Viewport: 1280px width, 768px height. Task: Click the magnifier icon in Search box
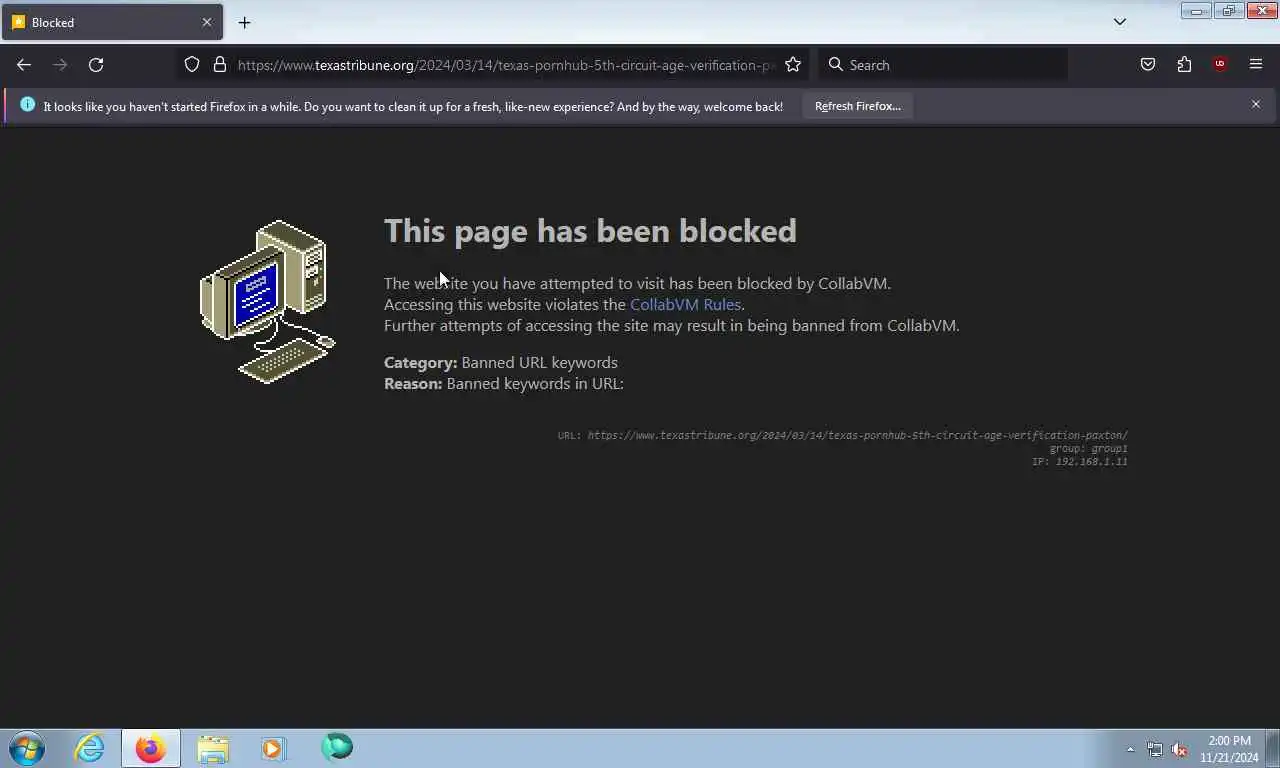(x=836, y=65)
